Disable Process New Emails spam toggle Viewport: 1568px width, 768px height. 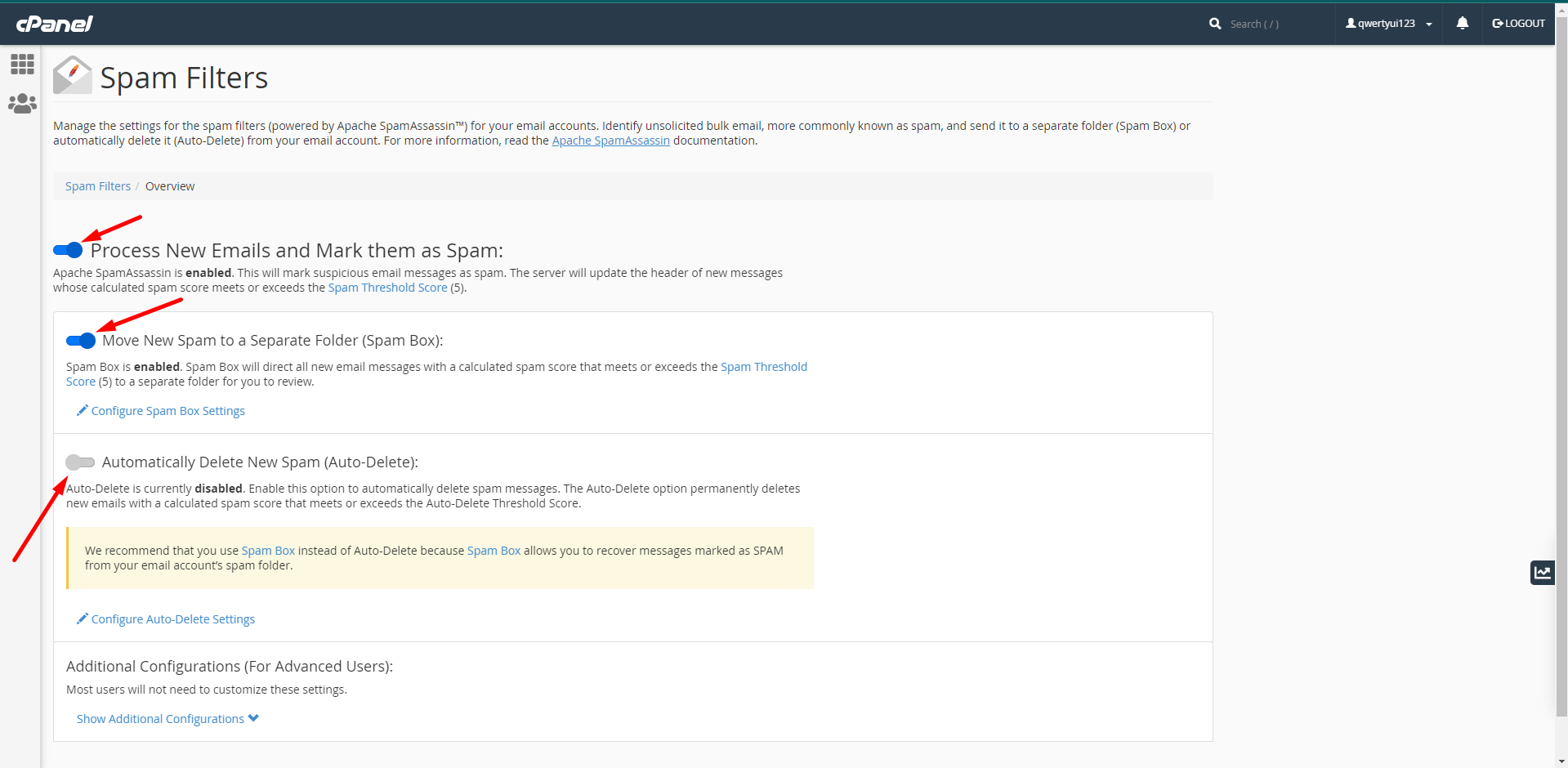click(x=68, y=250)
